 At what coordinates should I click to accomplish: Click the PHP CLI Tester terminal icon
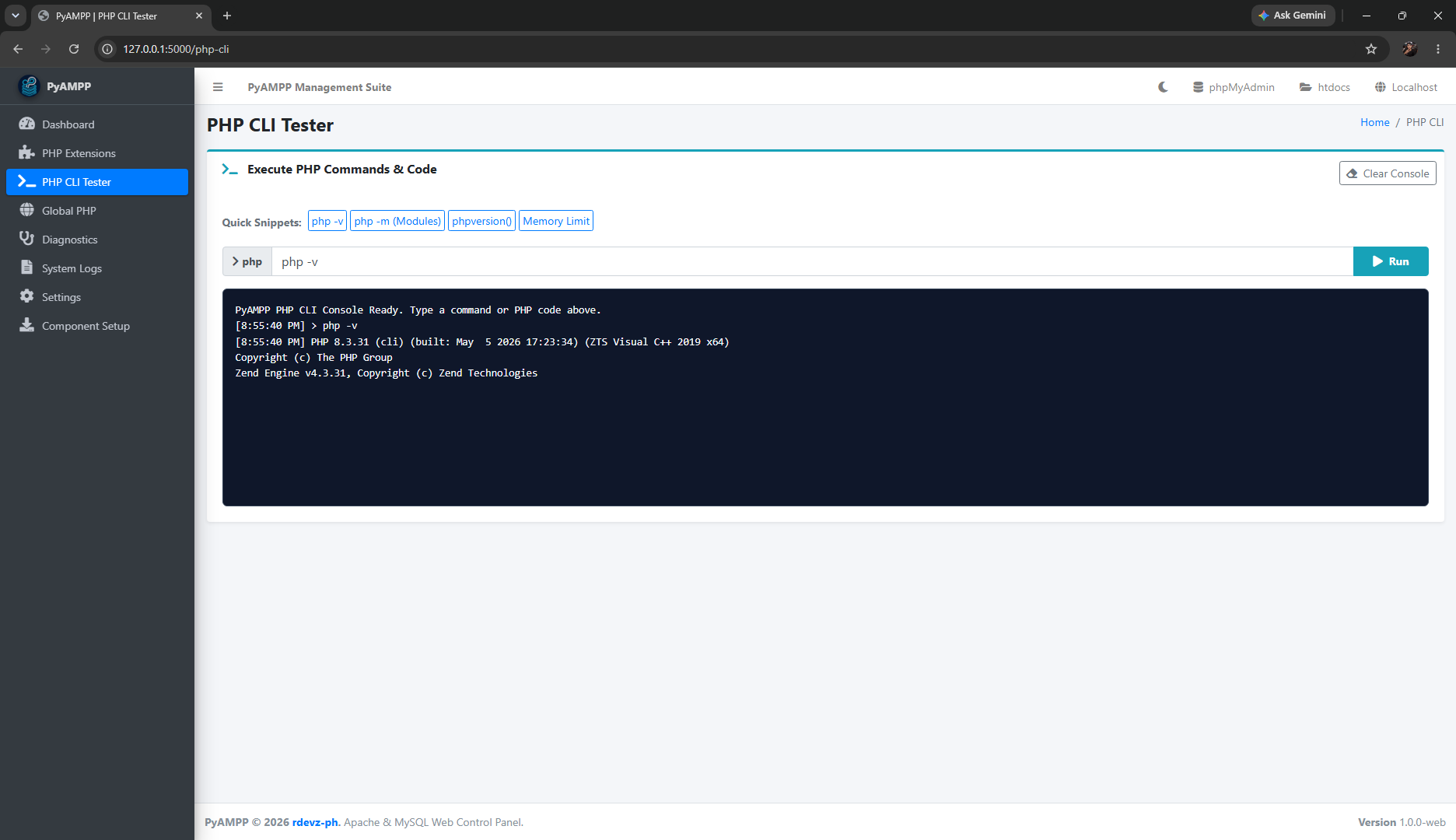[27, 181]
